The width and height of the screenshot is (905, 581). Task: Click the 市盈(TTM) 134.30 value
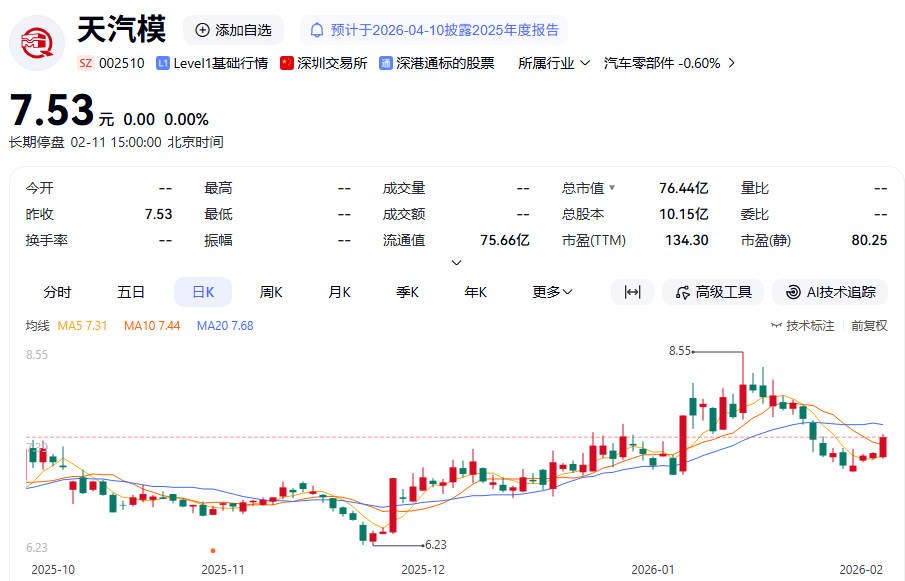(x=686, y=240)
